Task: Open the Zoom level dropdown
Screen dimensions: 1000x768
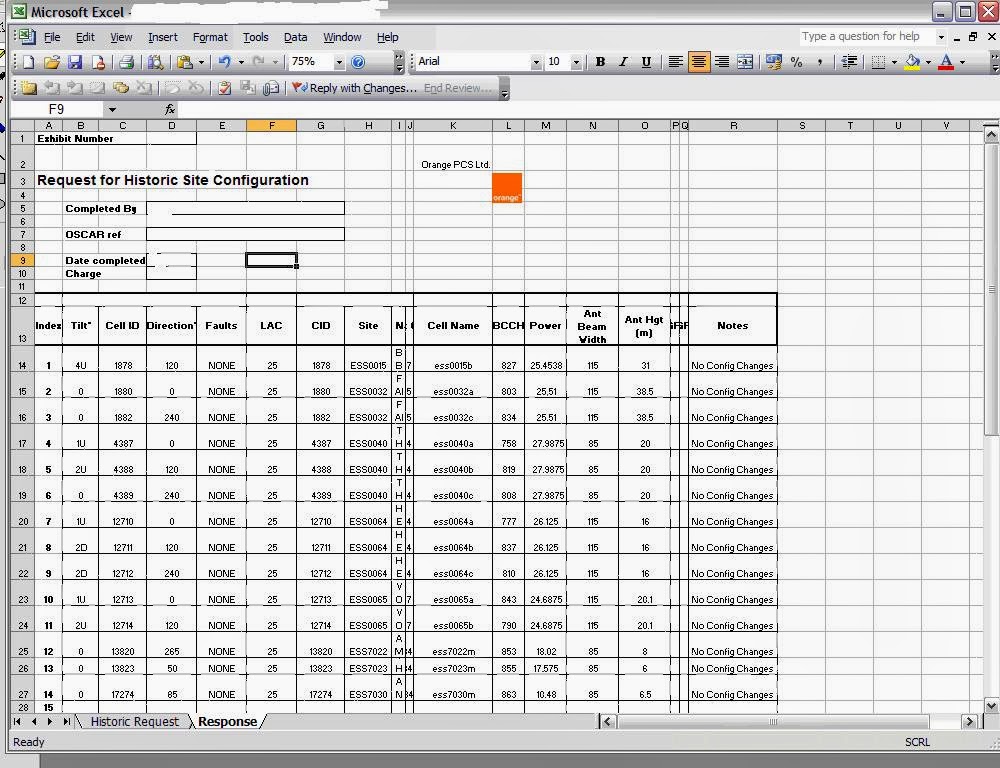Action: tap(337, 61)
